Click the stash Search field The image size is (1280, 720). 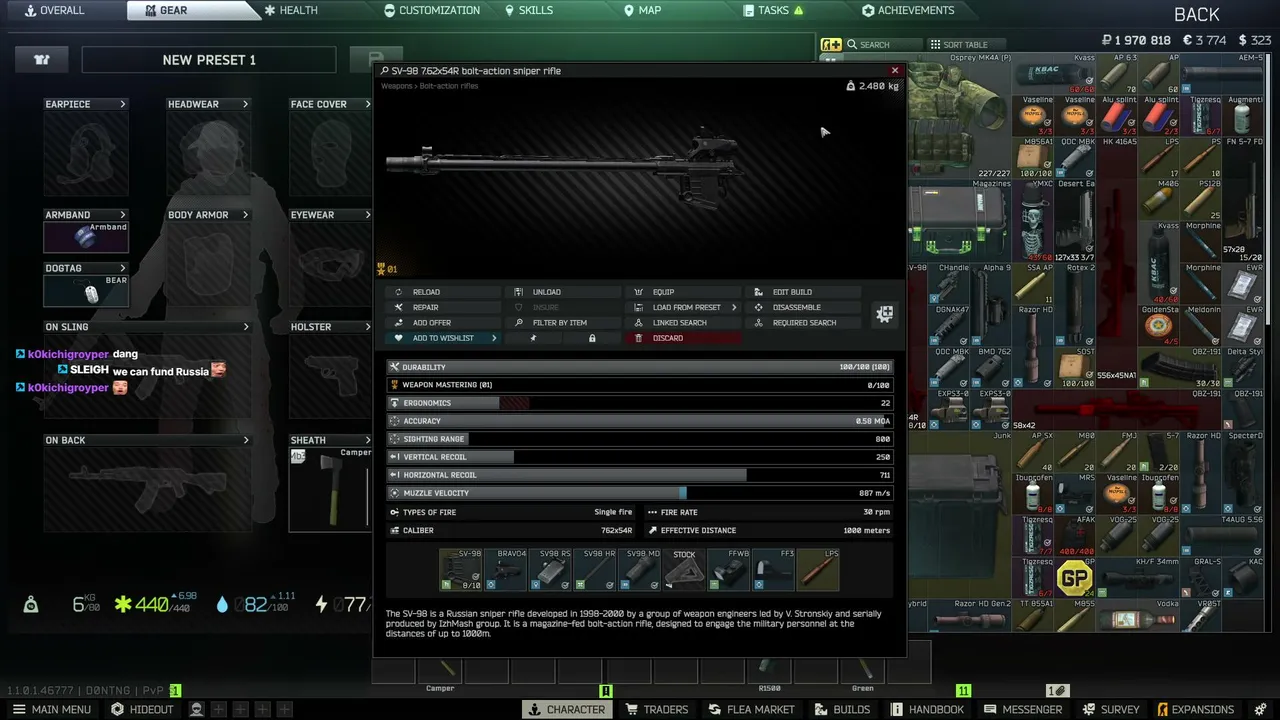click(884, 45)
